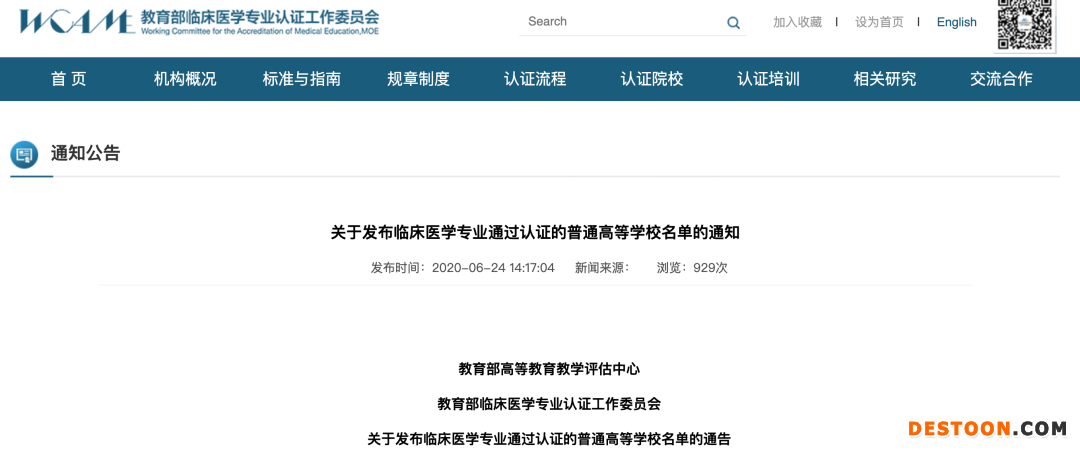Select the 认证院校 menu item
1080x451 pixels.
coord(652,79)
